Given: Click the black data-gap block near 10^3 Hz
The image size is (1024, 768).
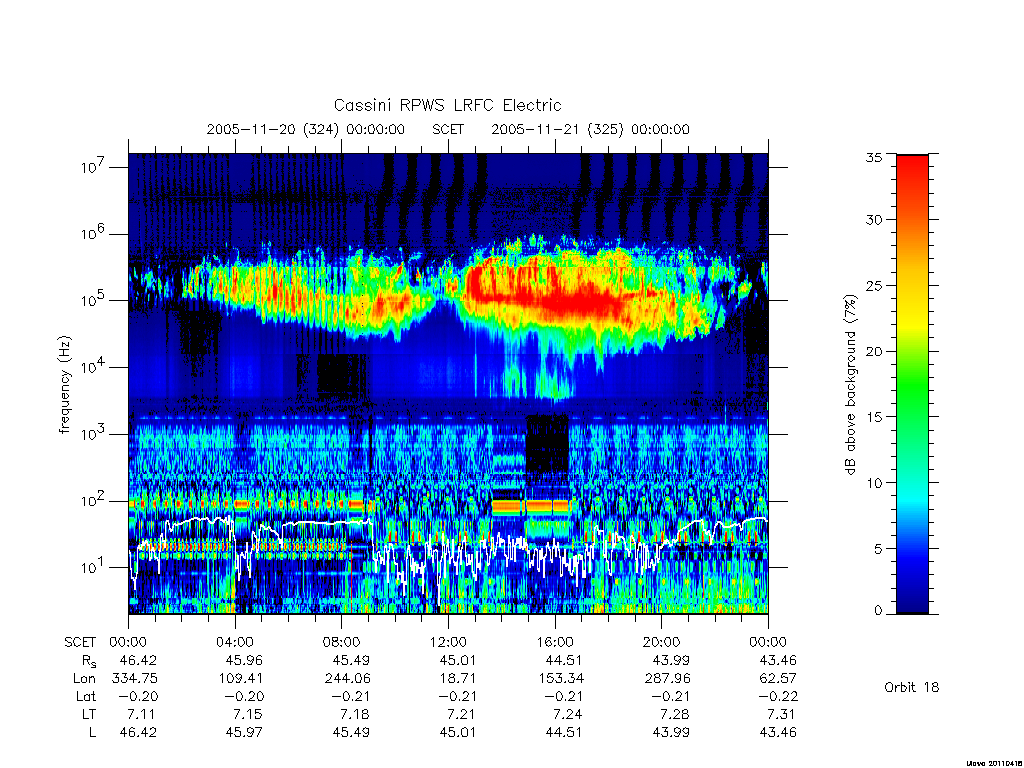Looking at the screenshot, I should [x=547, y=443].
